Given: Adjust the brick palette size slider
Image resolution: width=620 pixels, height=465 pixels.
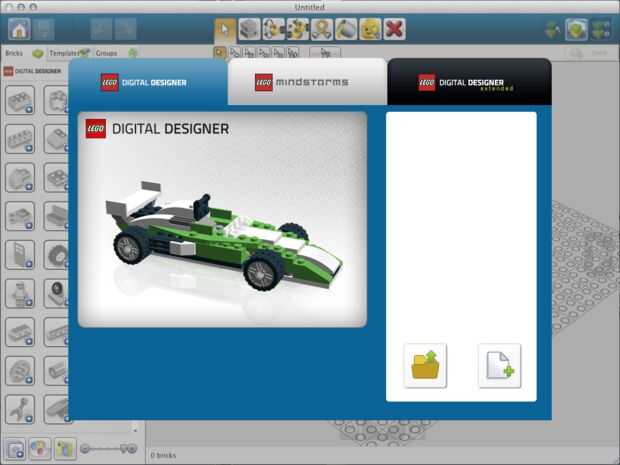Looking at the screenshot, I should [x=108, y=449].
